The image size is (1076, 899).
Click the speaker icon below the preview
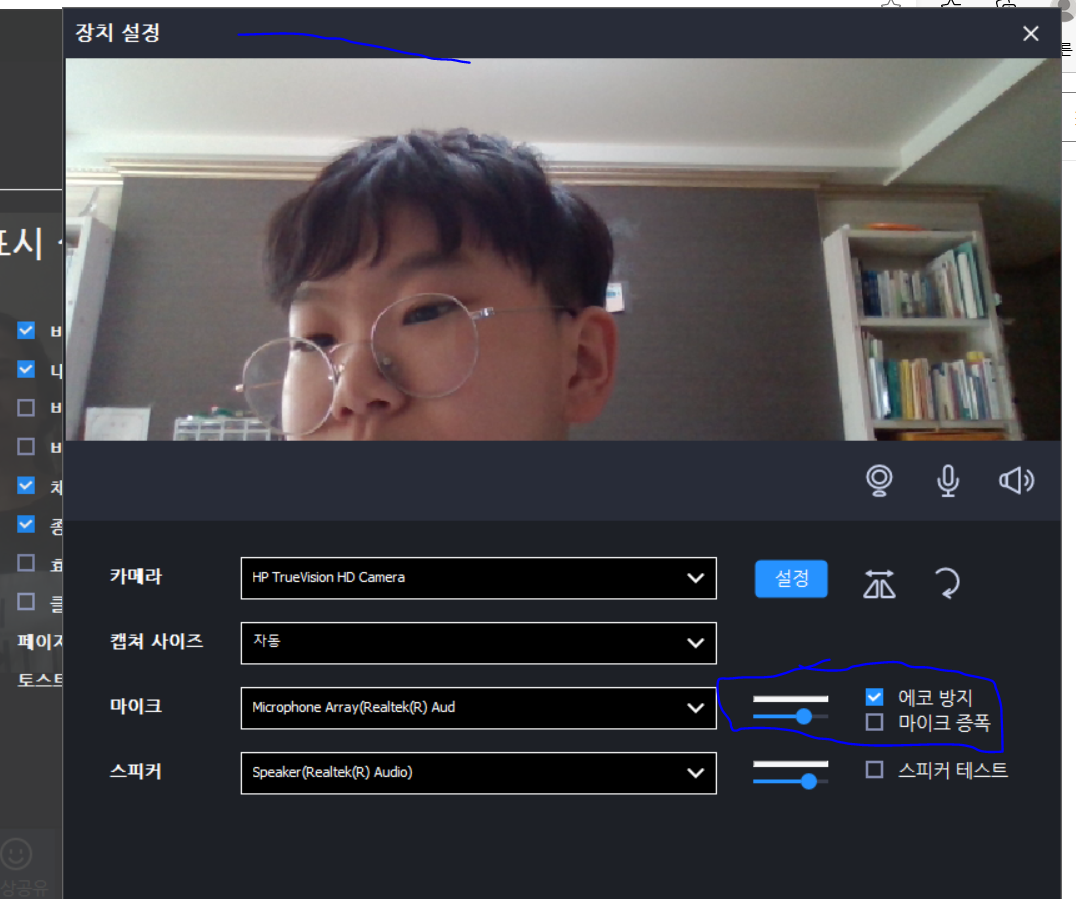[x=1016, y=481]
